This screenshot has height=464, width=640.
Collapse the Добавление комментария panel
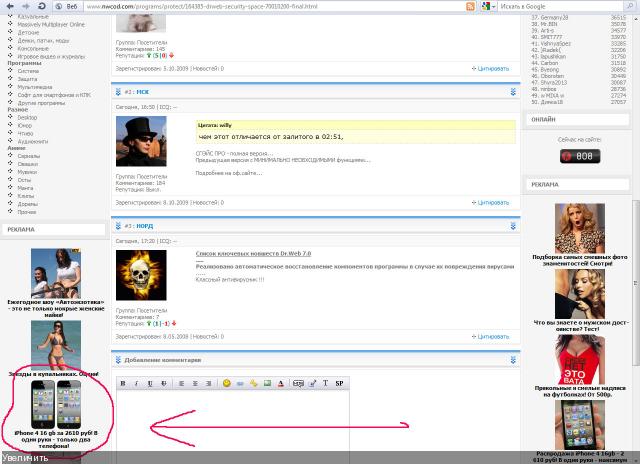(512, 360)
